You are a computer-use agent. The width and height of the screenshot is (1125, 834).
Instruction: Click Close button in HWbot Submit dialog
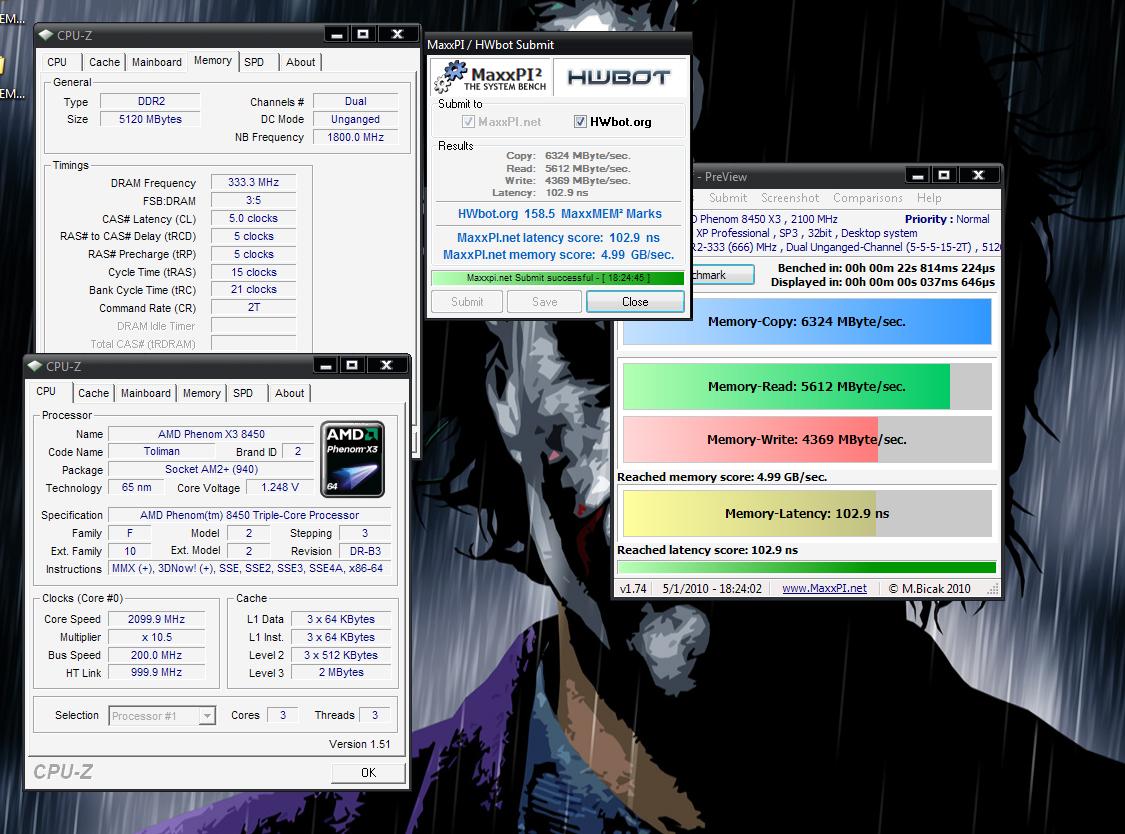[635, 302]
